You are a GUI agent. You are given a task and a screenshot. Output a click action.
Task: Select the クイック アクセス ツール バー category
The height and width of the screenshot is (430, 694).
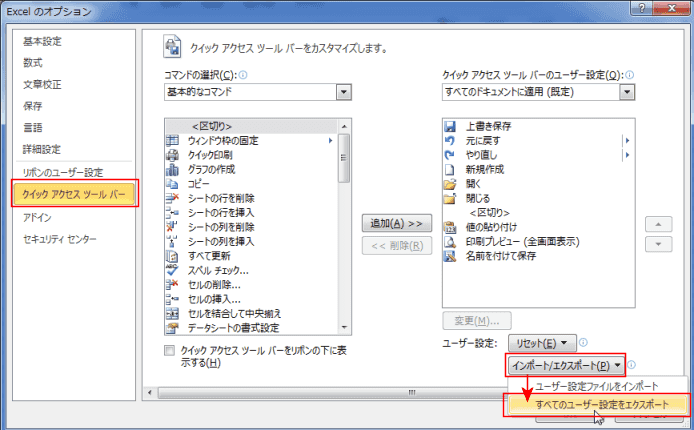(74, 194)
